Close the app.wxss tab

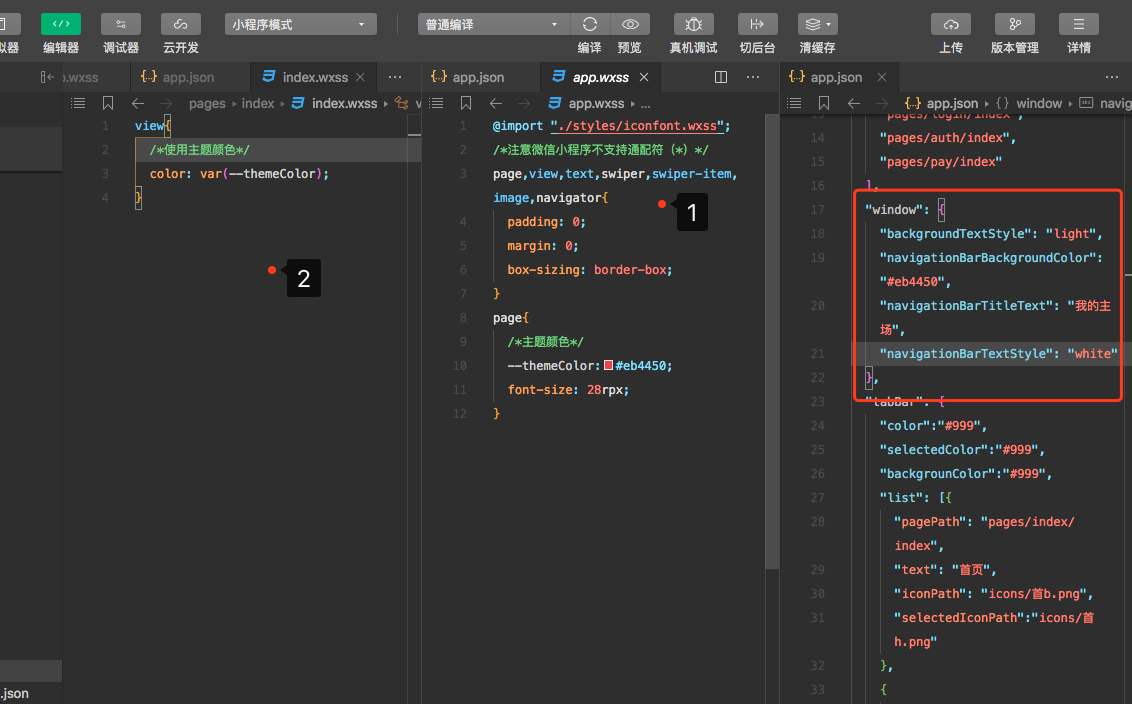644,77
